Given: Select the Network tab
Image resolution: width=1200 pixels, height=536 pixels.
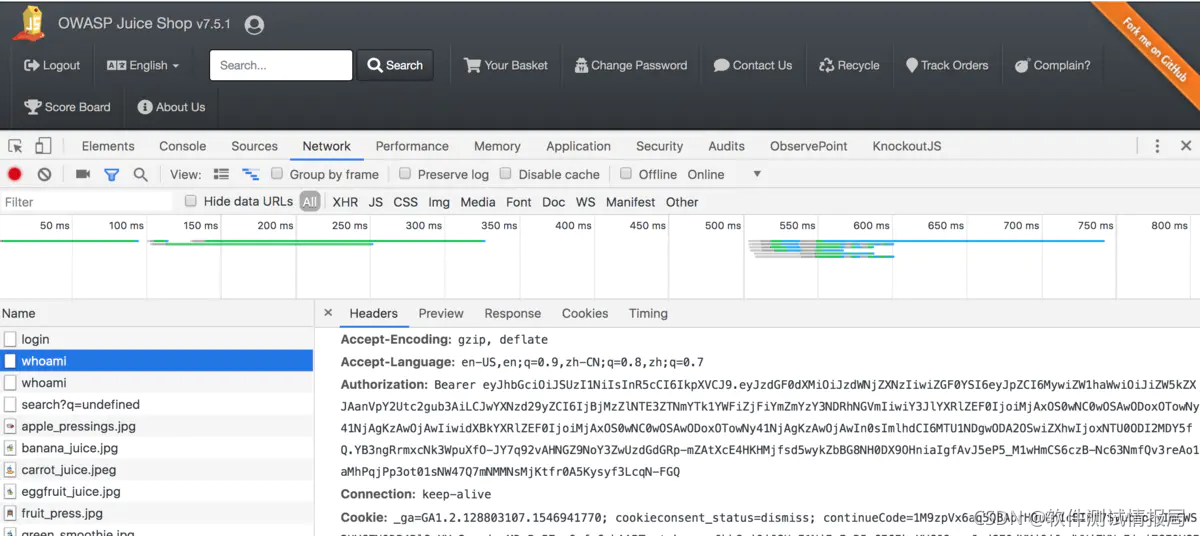Looking at the screenshot, I should coord(327,146).
